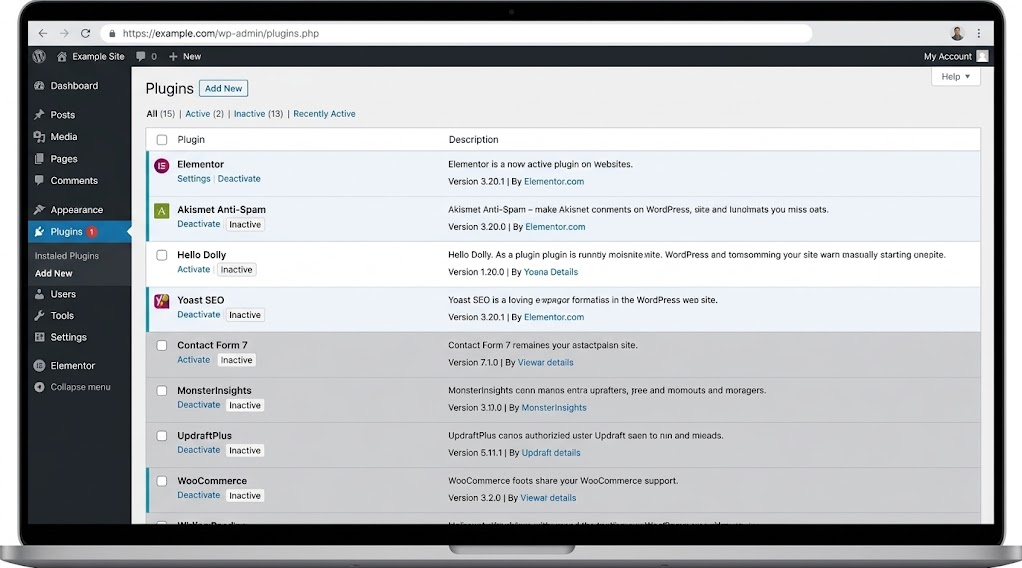Open the MonsterInsights author link

click(x=554, y=408)
